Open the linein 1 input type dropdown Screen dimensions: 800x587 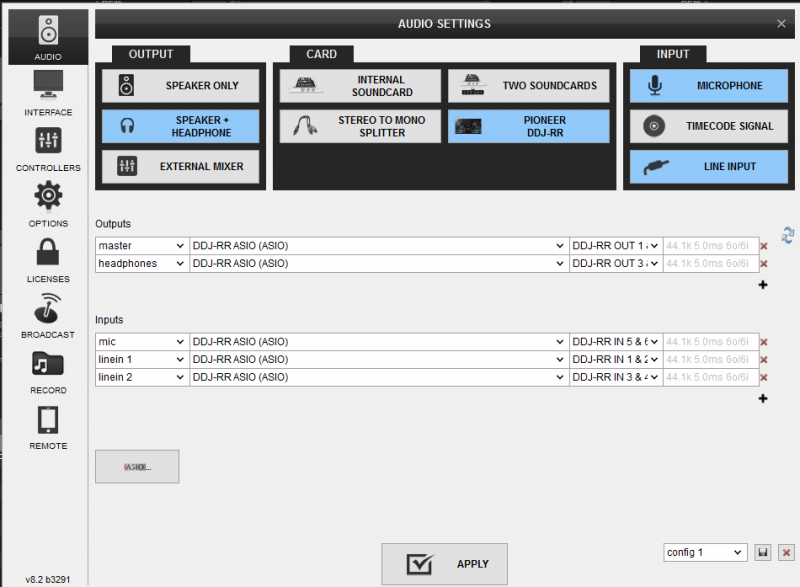tap(142, 360)
